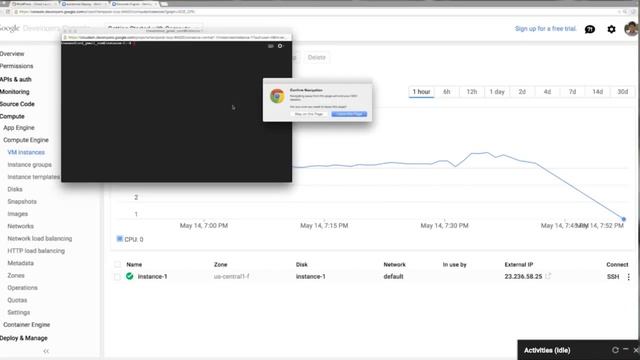The image size is (640, 360).
Task: Open Quotas in sidebar
Action: point(17,300)
